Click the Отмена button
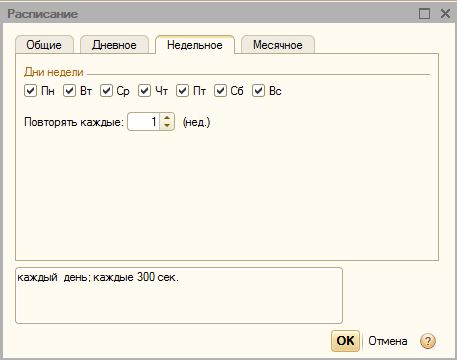The image size is (457, 360). pos(388,341)
